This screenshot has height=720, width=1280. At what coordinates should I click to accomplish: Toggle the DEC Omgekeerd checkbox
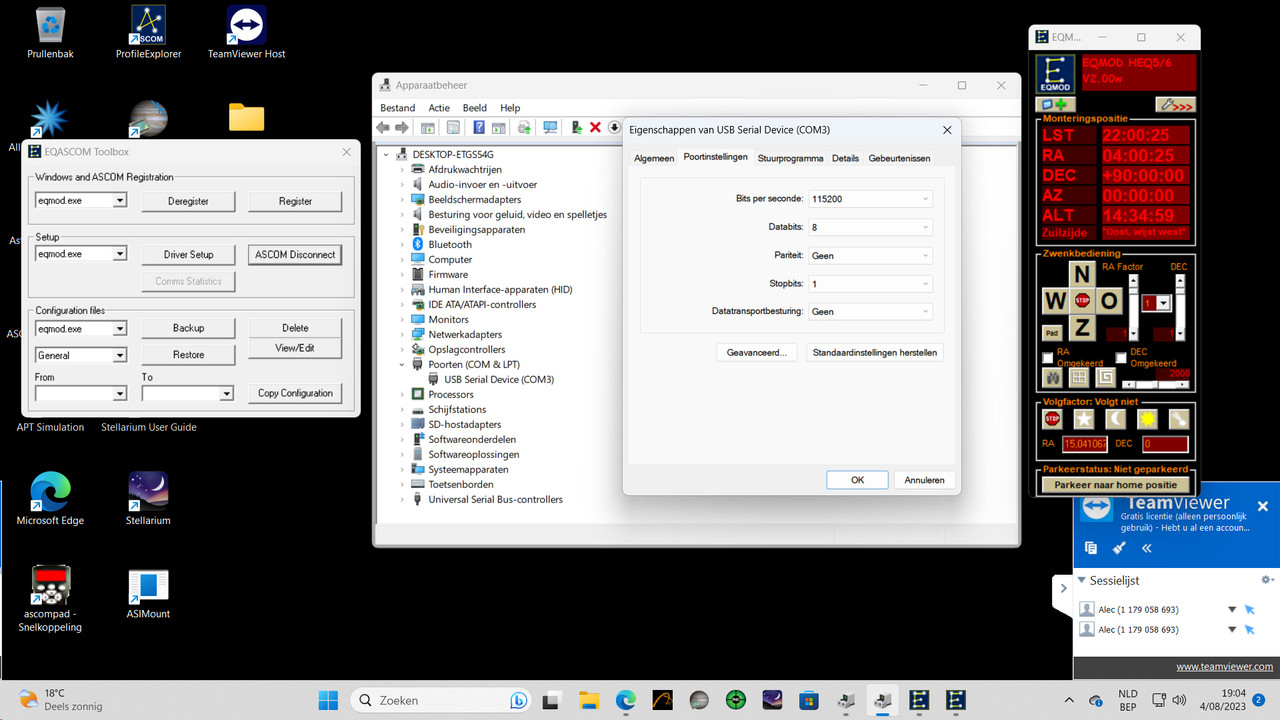[1121, 357]
